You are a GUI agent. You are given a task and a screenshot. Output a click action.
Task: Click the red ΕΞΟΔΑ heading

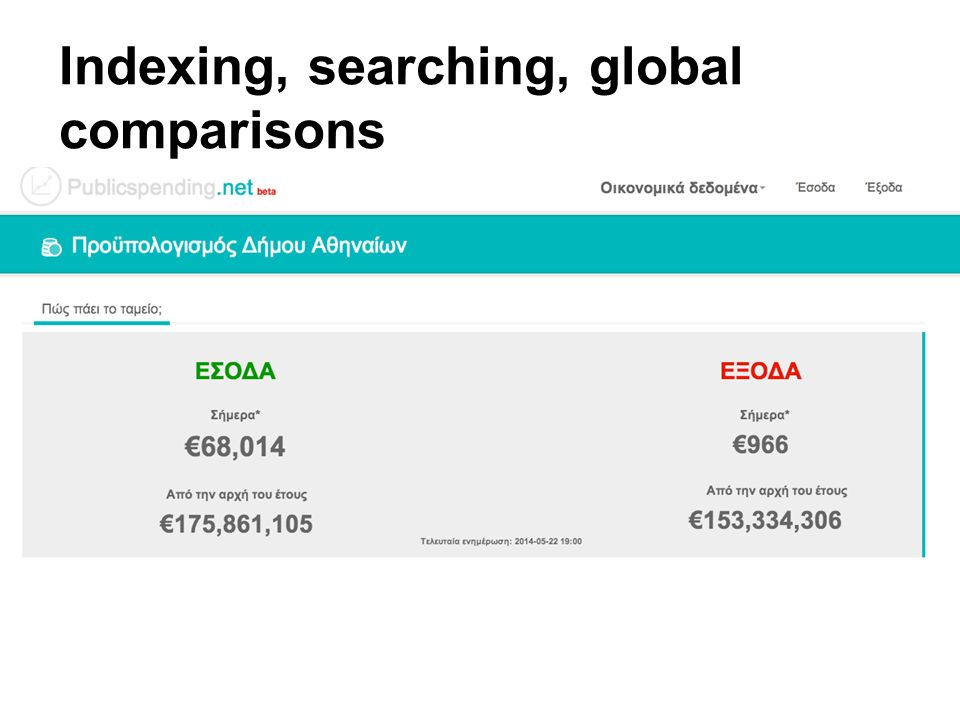pyautogui.click(x=760, y=371)
